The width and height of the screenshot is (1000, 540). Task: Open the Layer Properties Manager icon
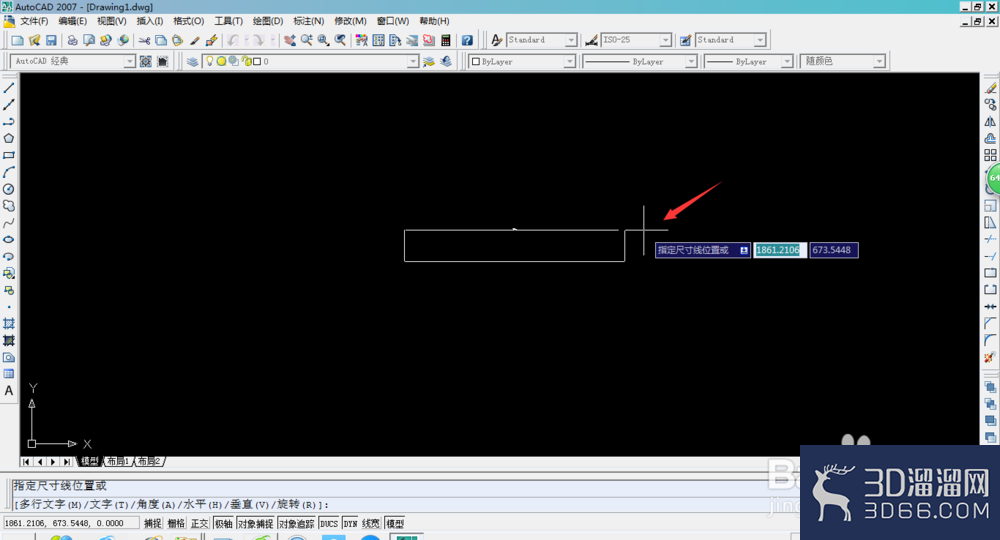click(x=192, y=61)
